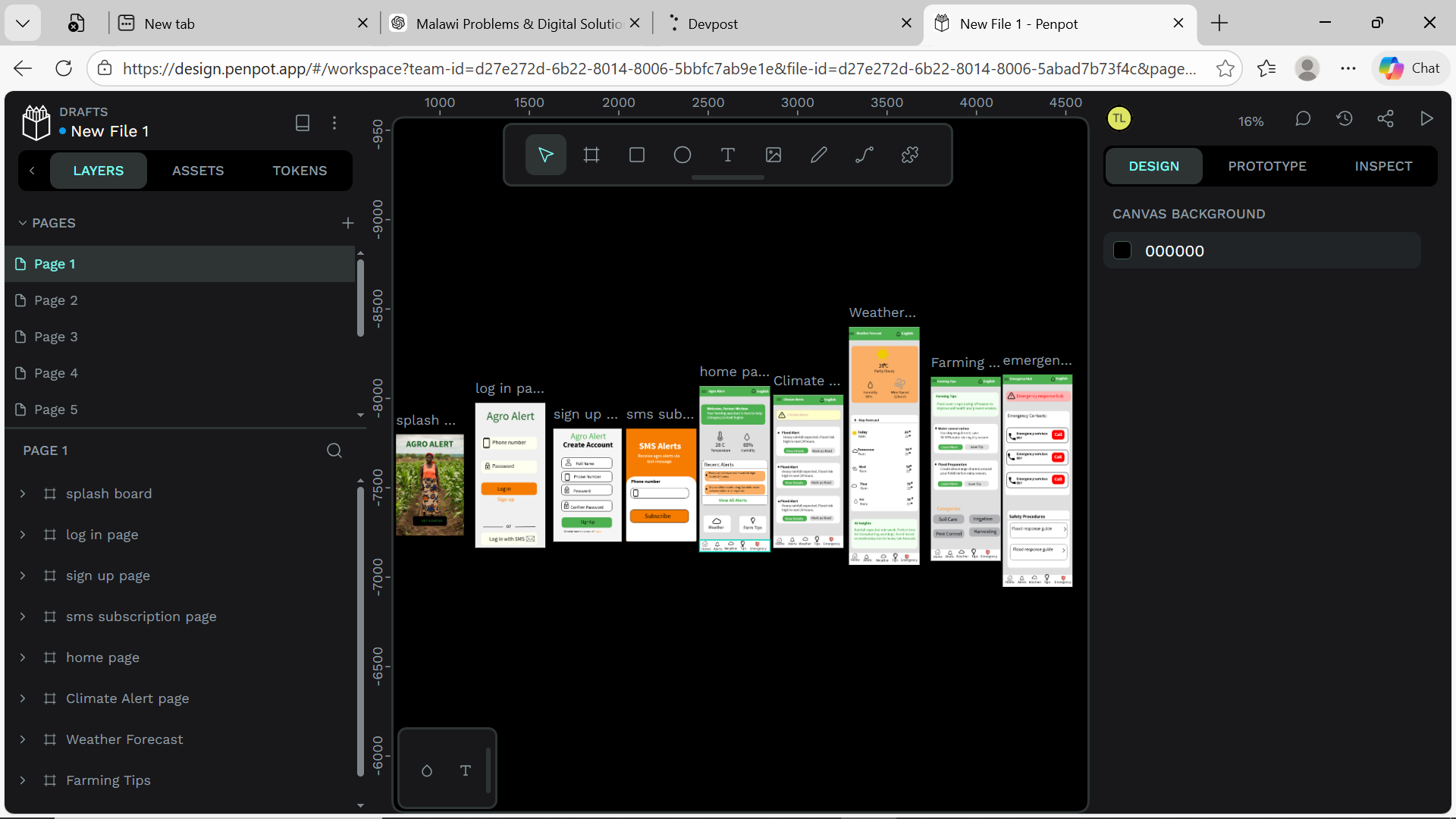Search layers with magnifier icon

(334, 450)
